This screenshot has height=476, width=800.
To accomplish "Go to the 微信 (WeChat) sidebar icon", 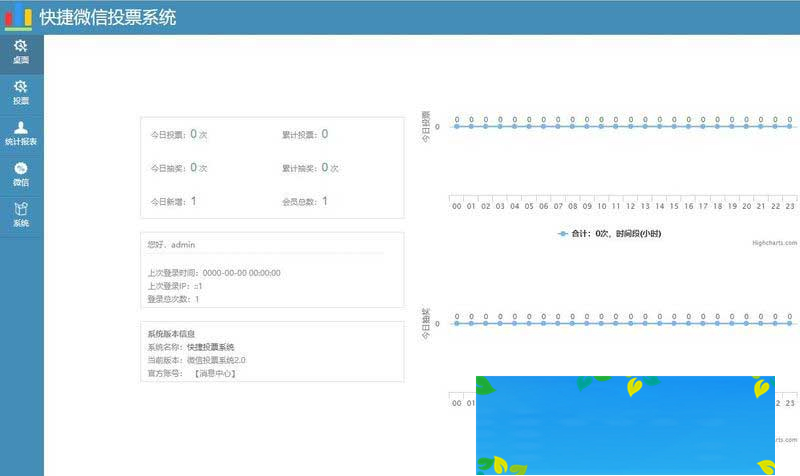I will point(21,174).
